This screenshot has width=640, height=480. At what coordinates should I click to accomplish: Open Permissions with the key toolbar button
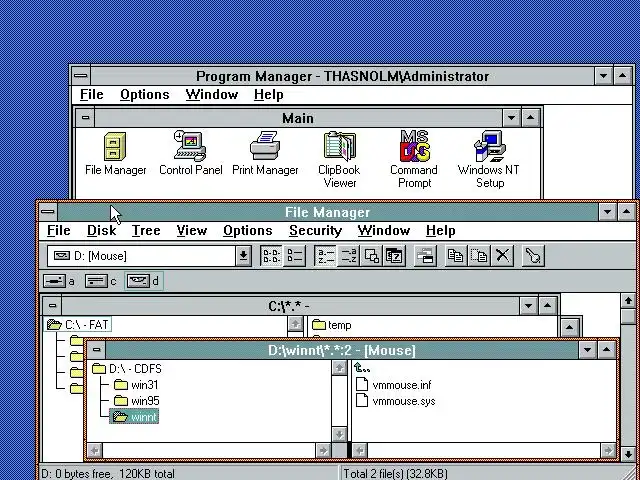pyautogui.click(x=533, y=256)
